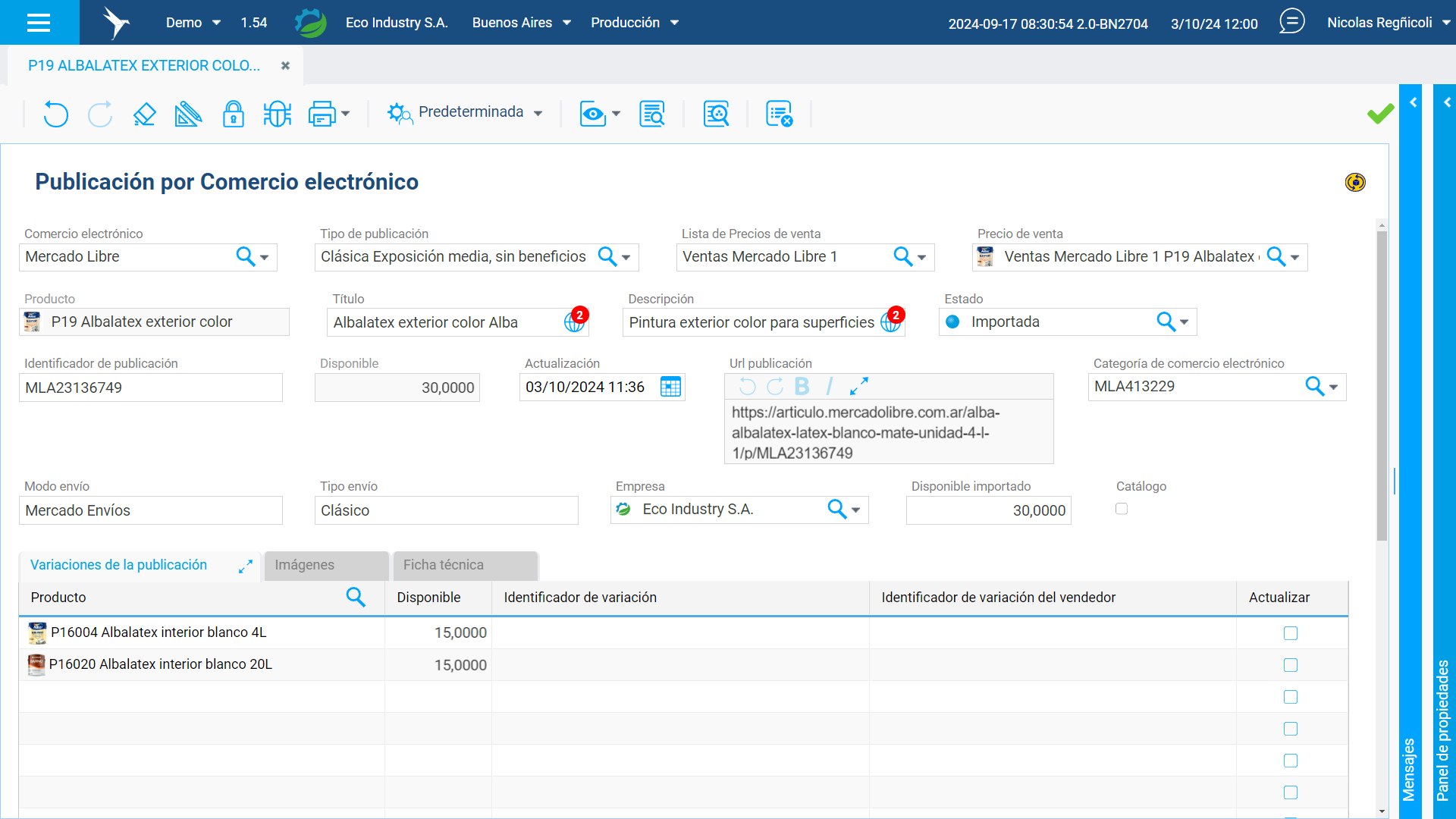Check Actualizar in fifth empty row
Image resolution: width=1456 pixels, height=819 pixels.
(1291, 761)
